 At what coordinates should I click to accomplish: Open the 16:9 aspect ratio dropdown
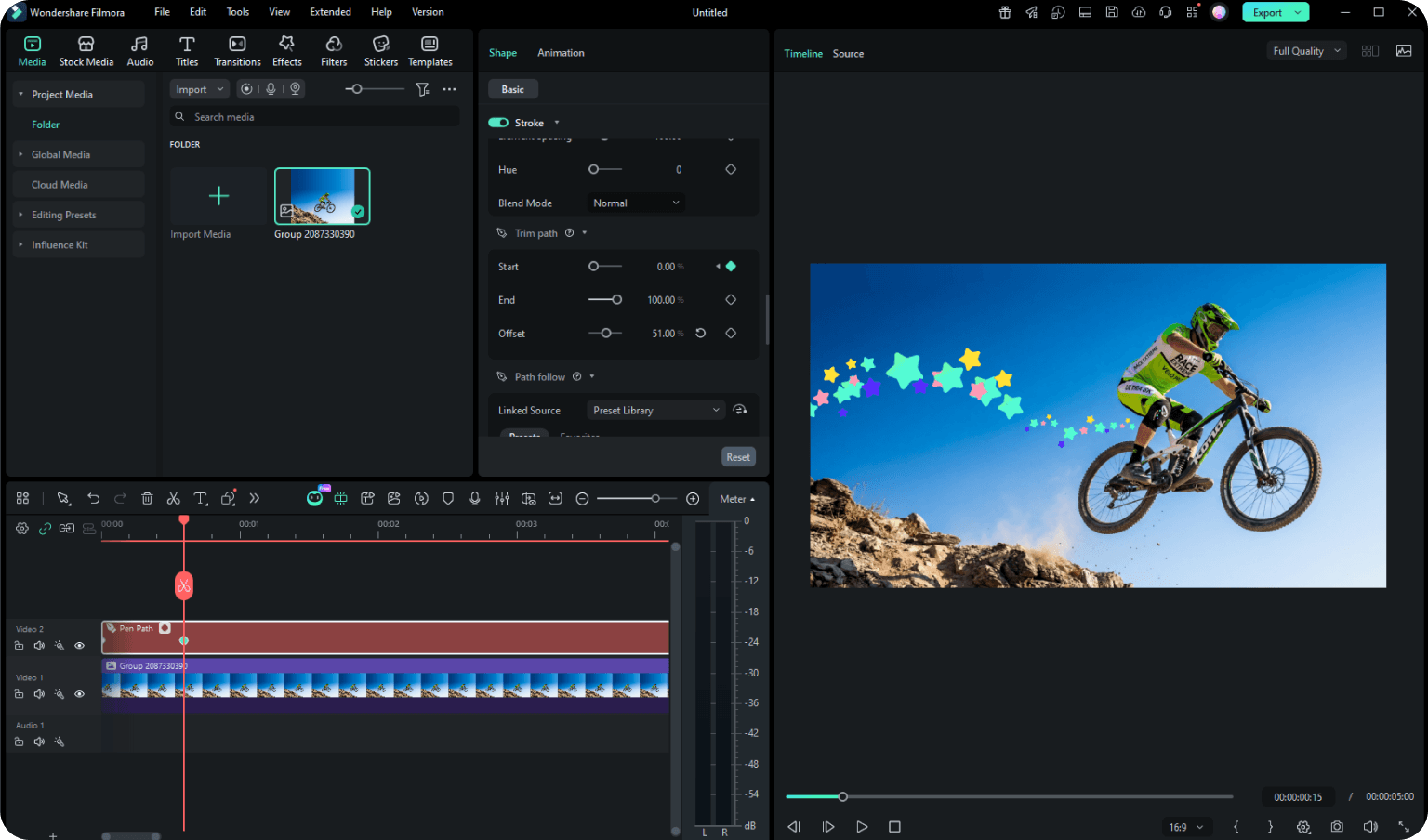(x=1185, y=827)
